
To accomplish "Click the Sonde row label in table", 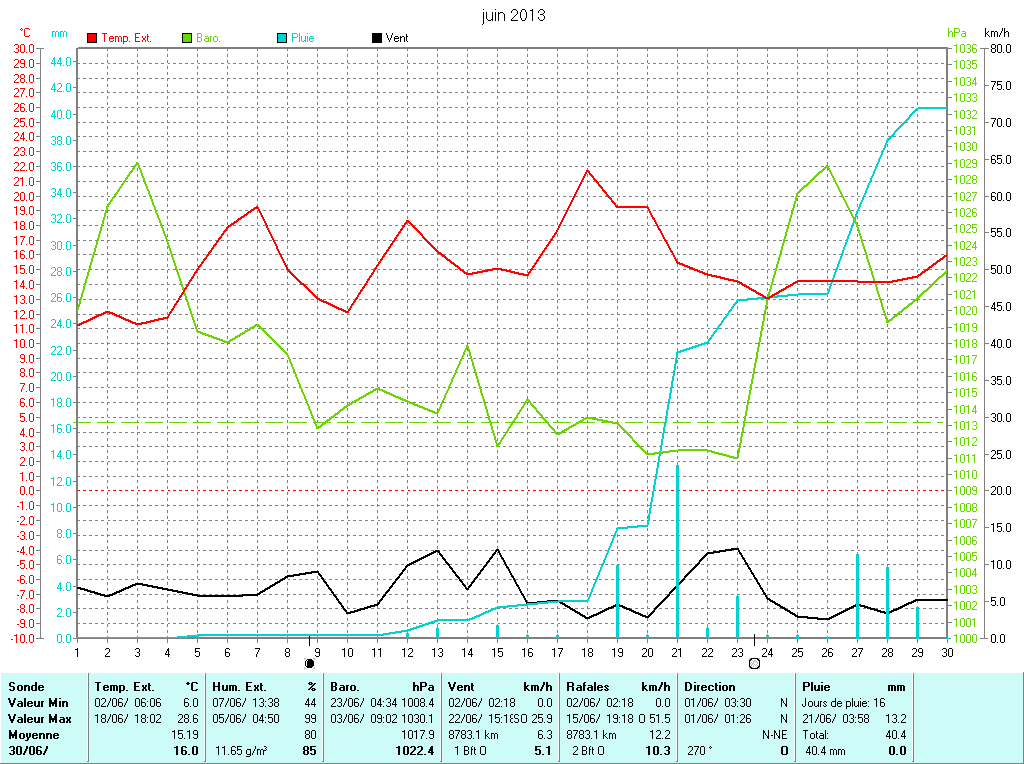I will point(26,687).
